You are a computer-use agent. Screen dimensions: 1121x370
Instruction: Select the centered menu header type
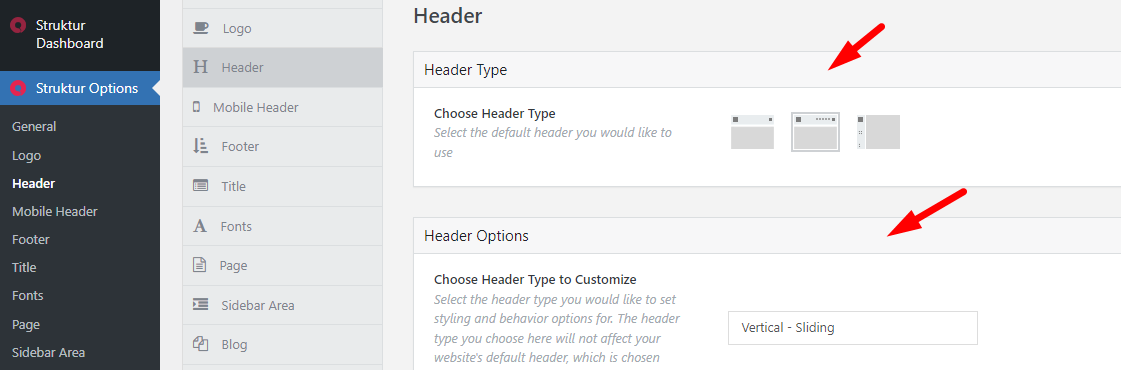(x=815, y=131)
